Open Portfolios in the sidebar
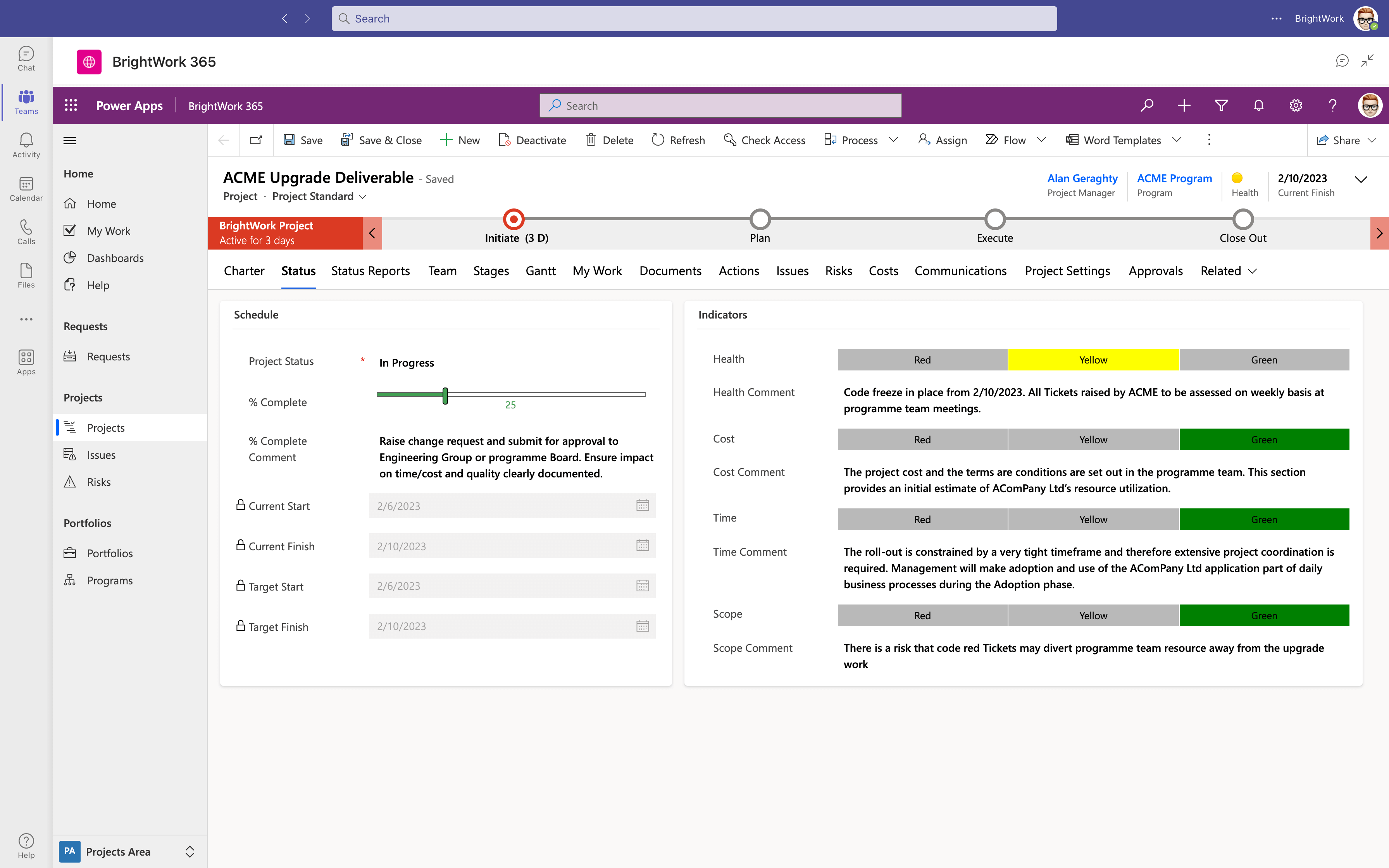The width and height of the screenshot is (1389, 868). click(130, 553)
